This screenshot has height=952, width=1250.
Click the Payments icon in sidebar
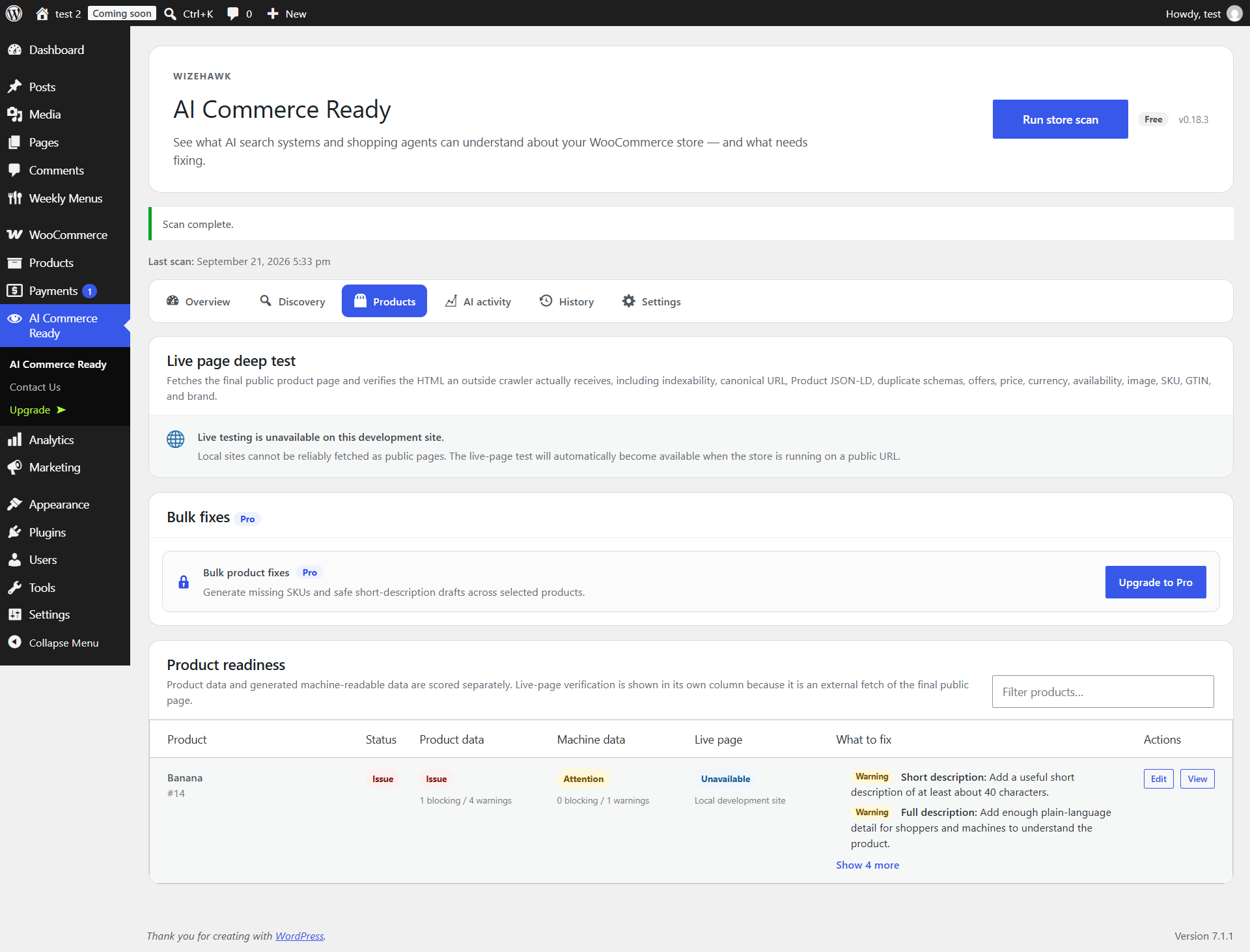pos(14,291)
